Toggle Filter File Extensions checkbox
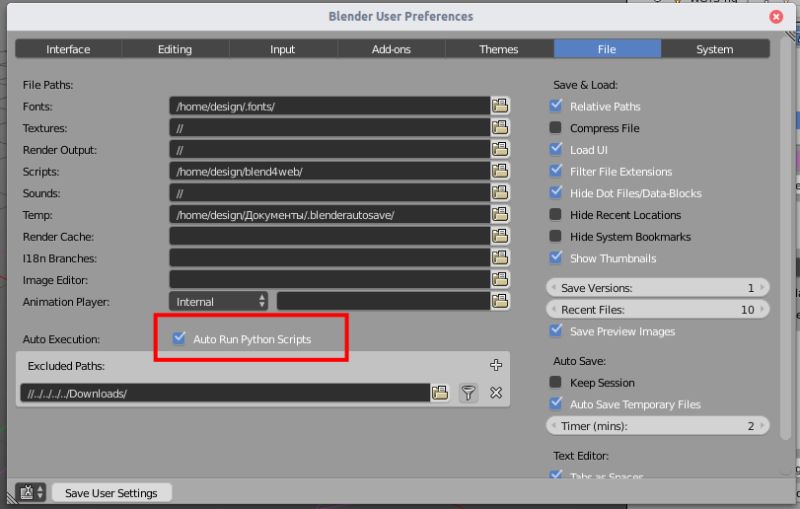 pyautogui.click(x=556, y=171)
